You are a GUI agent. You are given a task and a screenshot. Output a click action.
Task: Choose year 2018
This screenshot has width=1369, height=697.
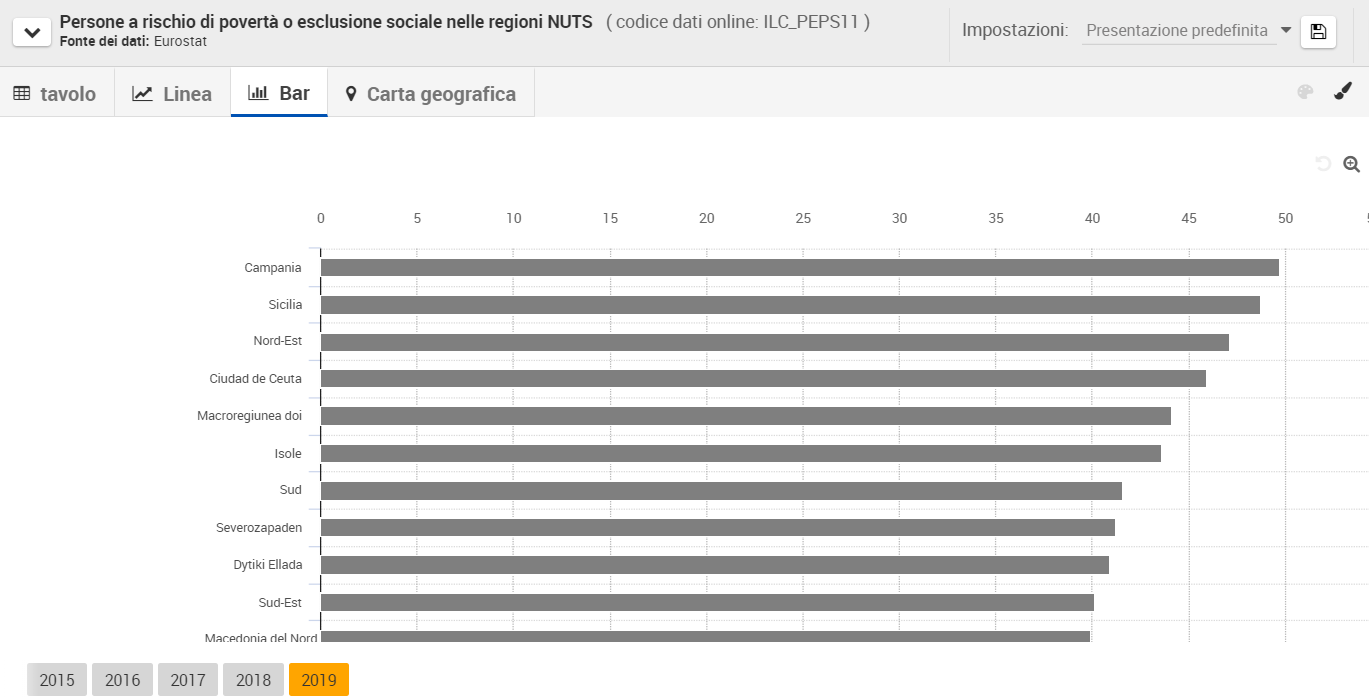(x=253, y=680)
